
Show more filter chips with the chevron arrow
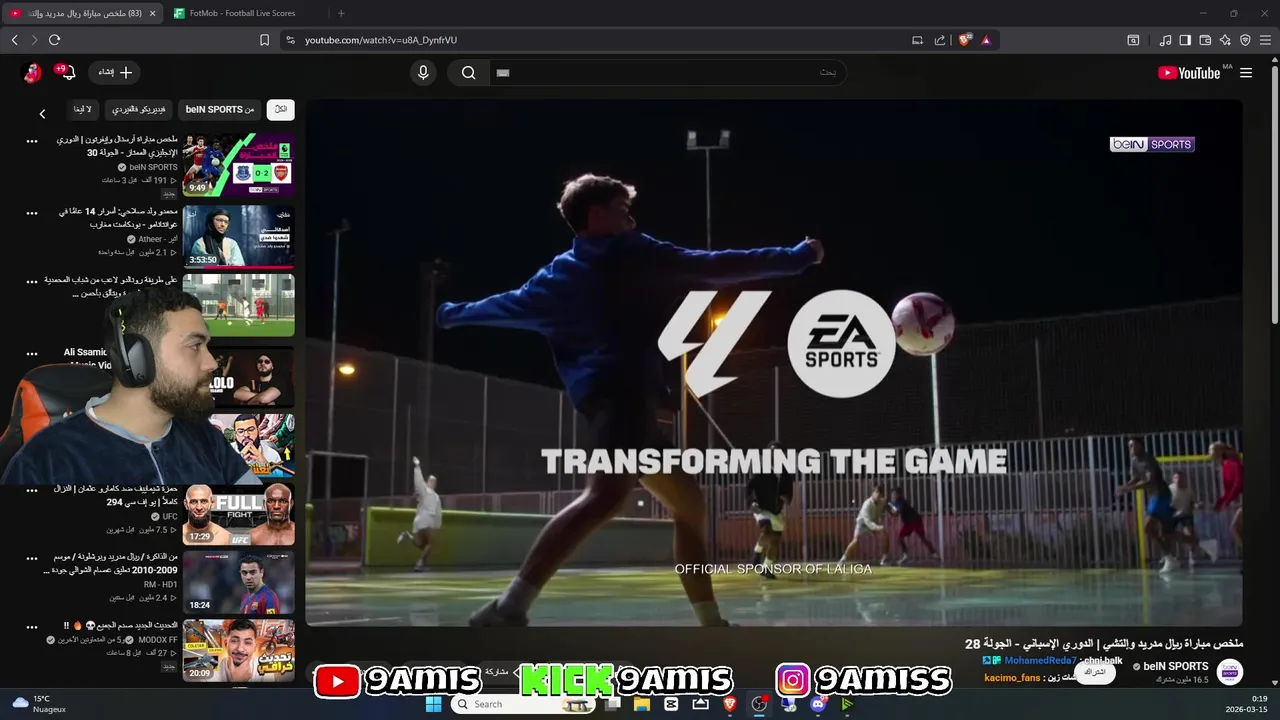pos(42,114)
